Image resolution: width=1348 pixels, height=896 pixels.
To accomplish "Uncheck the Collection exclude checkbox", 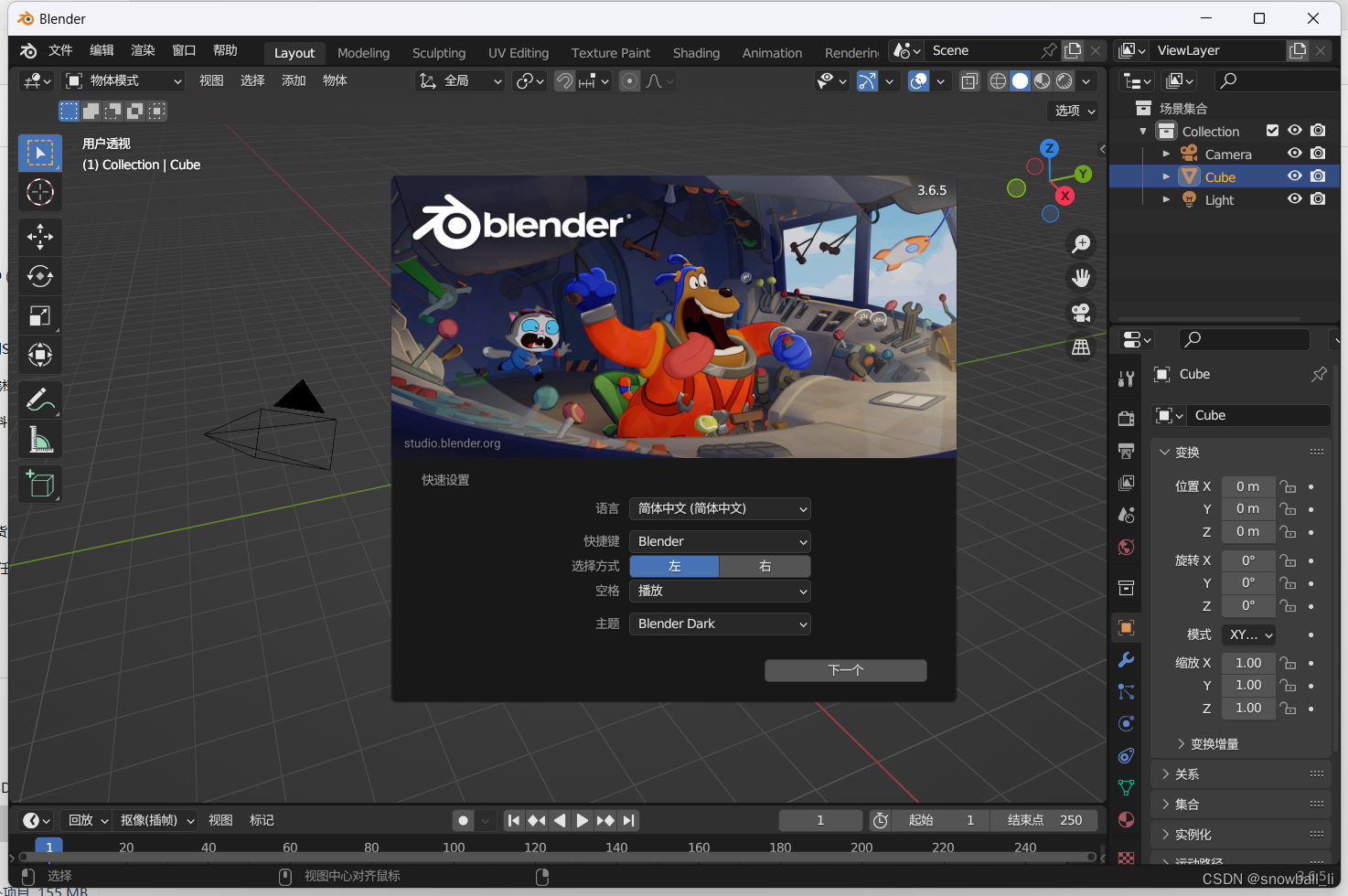I will click(x=1272, y=131).
